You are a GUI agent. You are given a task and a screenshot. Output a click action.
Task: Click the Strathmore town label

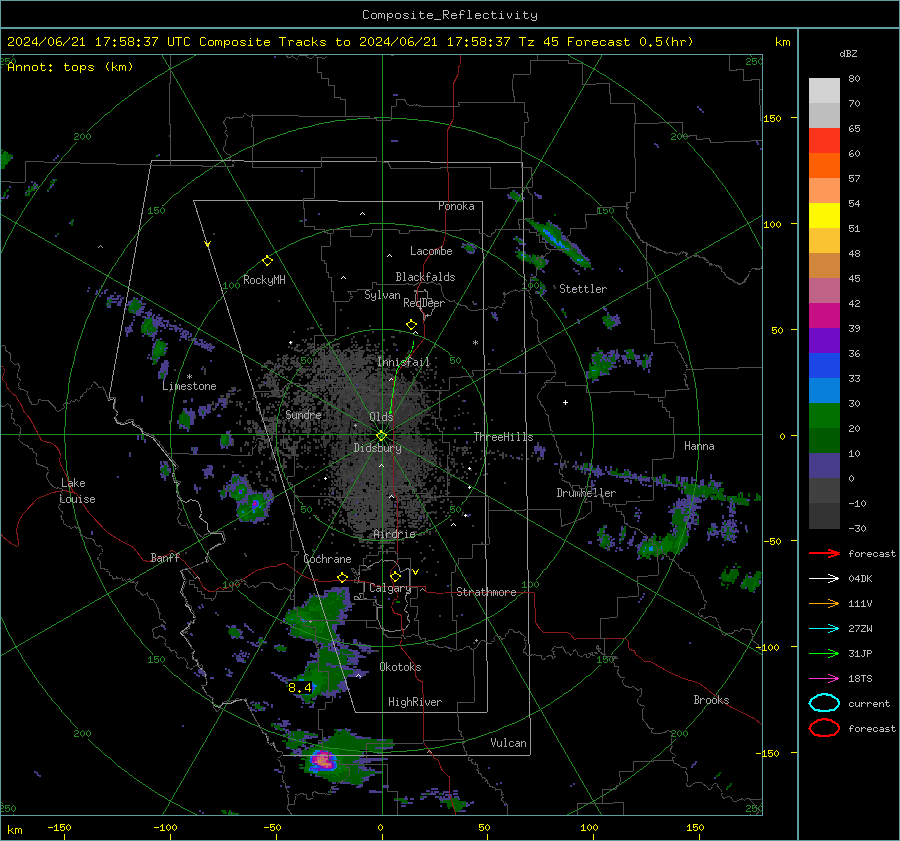pyautogui.click(x=486, y=592)
